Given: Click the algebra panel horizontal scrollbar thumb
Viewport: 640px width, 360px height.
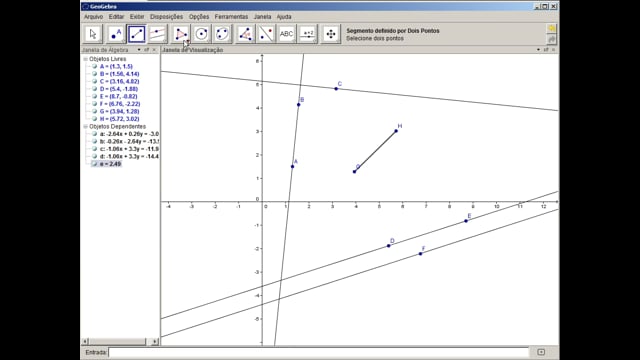Looking at the screenshot, I should (118, 341).
